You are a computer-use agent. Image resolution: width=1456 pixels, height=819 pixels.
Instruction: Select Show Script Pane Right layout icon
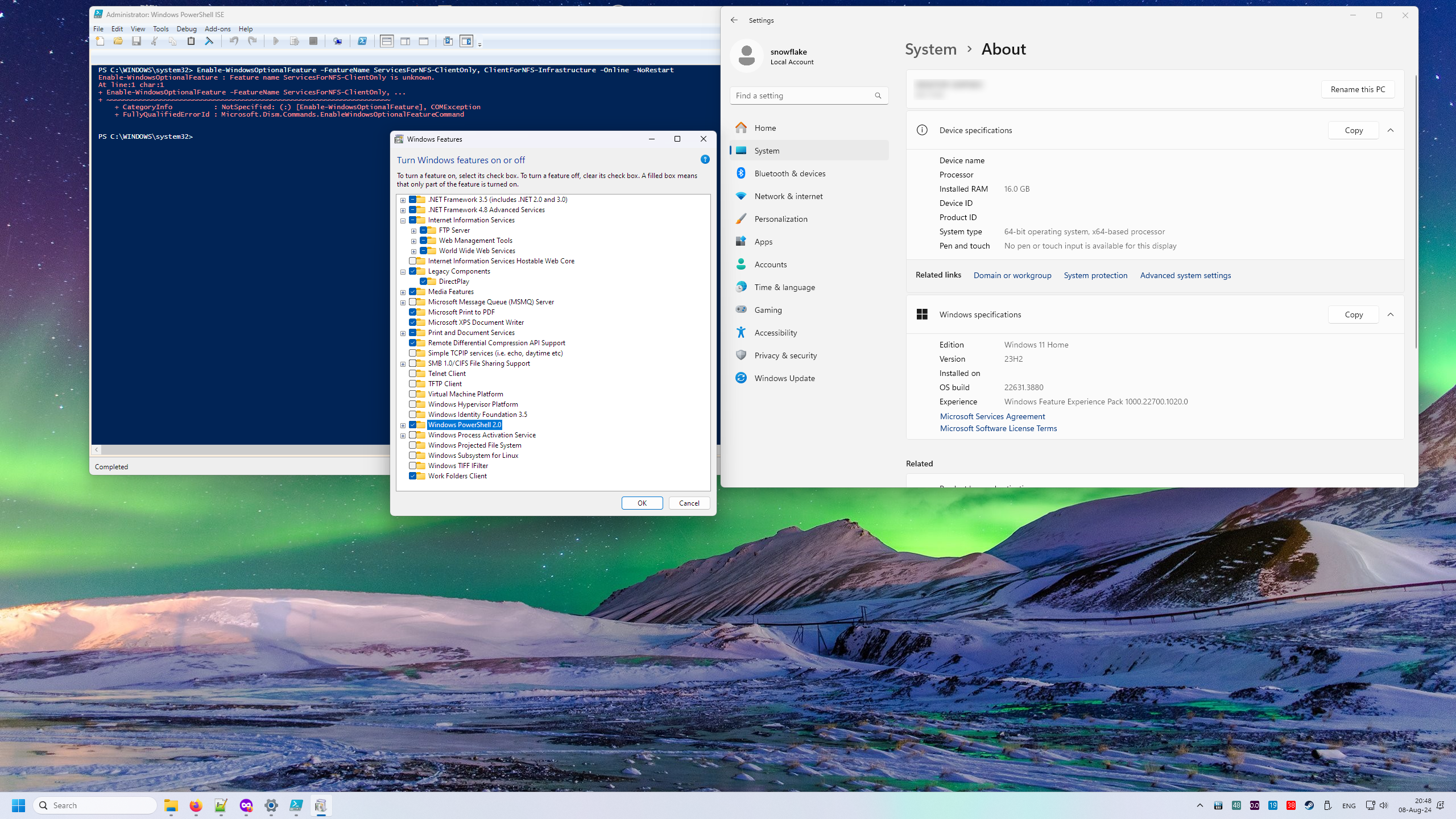click(x=406, y=41)
